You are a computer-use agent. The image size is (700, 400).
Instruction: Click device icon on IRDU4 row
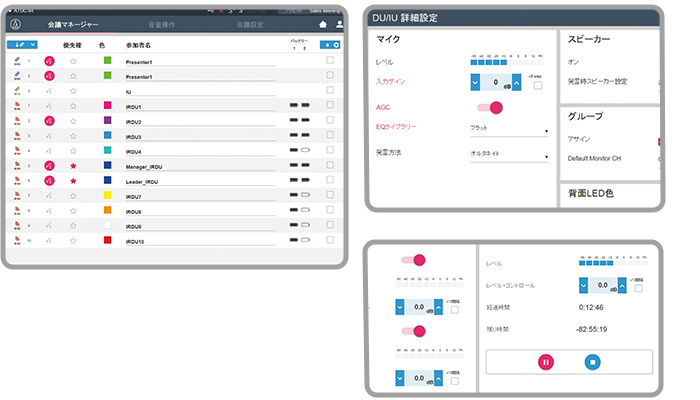[17, 150]
